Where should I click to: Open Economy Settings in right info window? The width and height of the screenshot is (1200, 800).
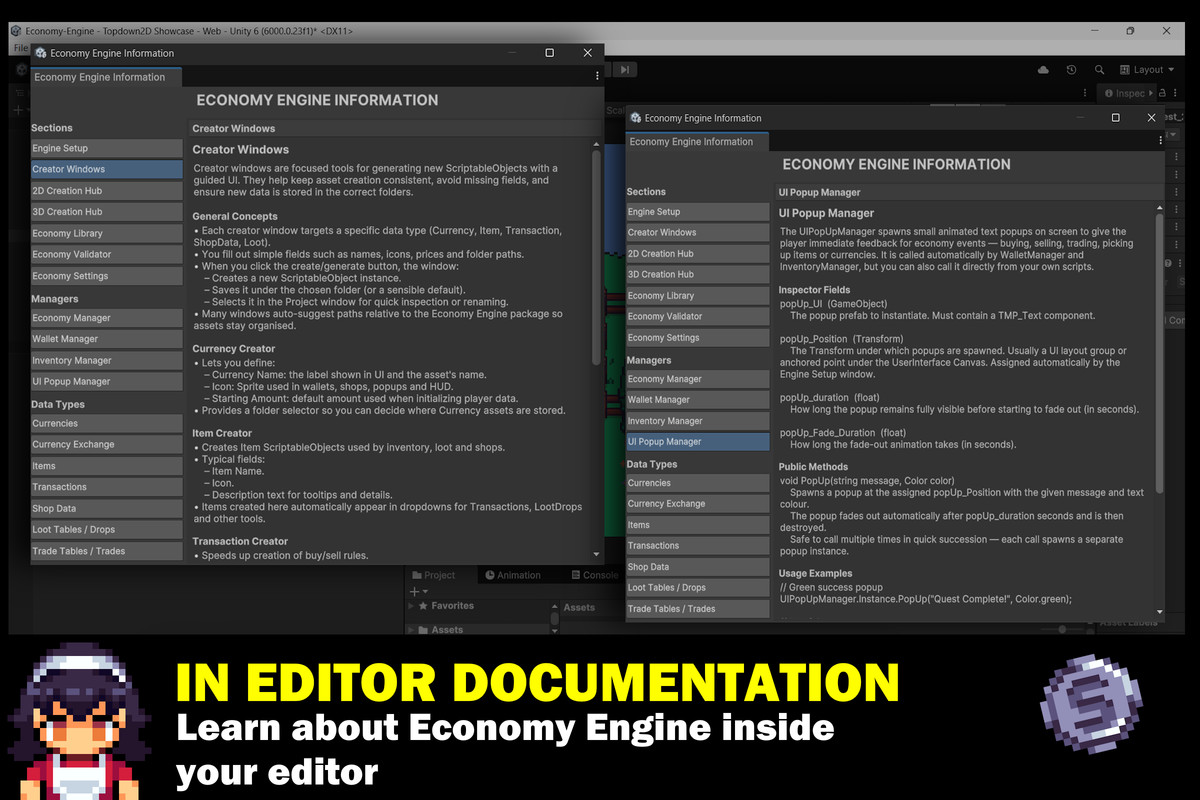698,338
